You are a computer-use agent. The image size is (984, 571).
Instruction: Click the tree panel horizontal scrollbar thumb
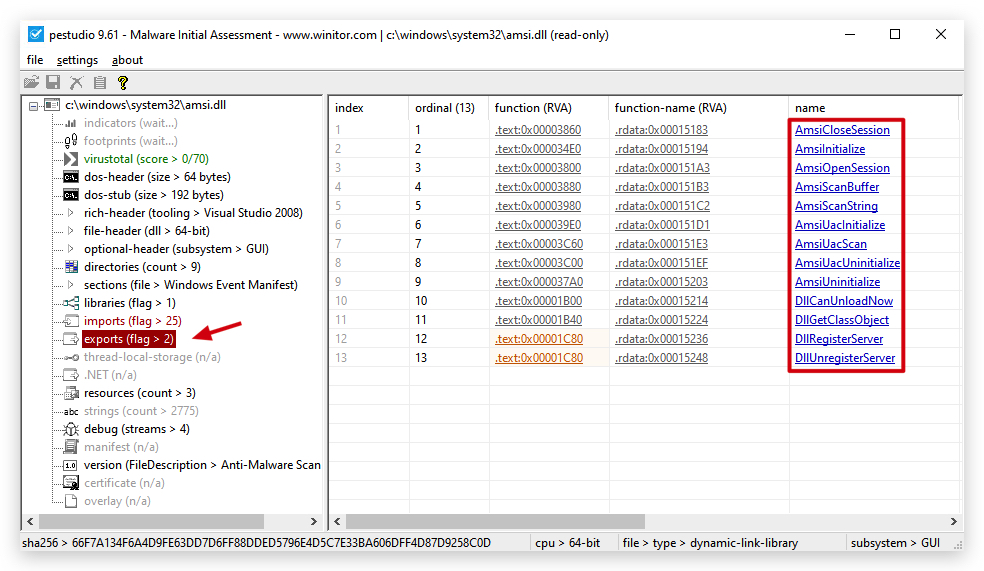click(x=152, y=521)
